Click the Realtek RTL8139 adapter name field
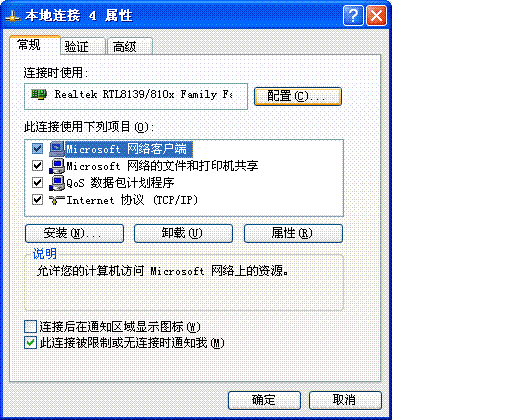 [x=136, y=96]
